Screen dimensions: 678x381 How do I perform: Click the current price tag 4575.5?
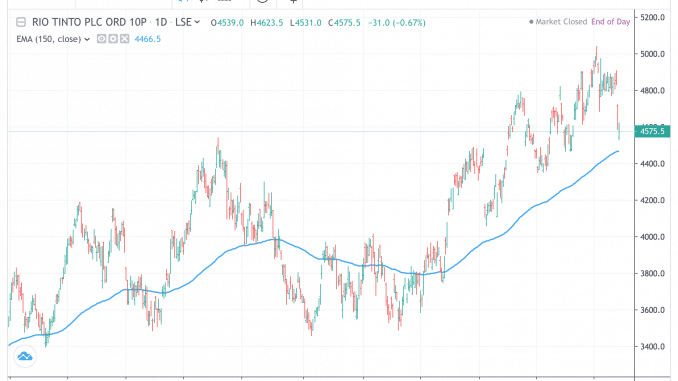click(x=652, y=131)
